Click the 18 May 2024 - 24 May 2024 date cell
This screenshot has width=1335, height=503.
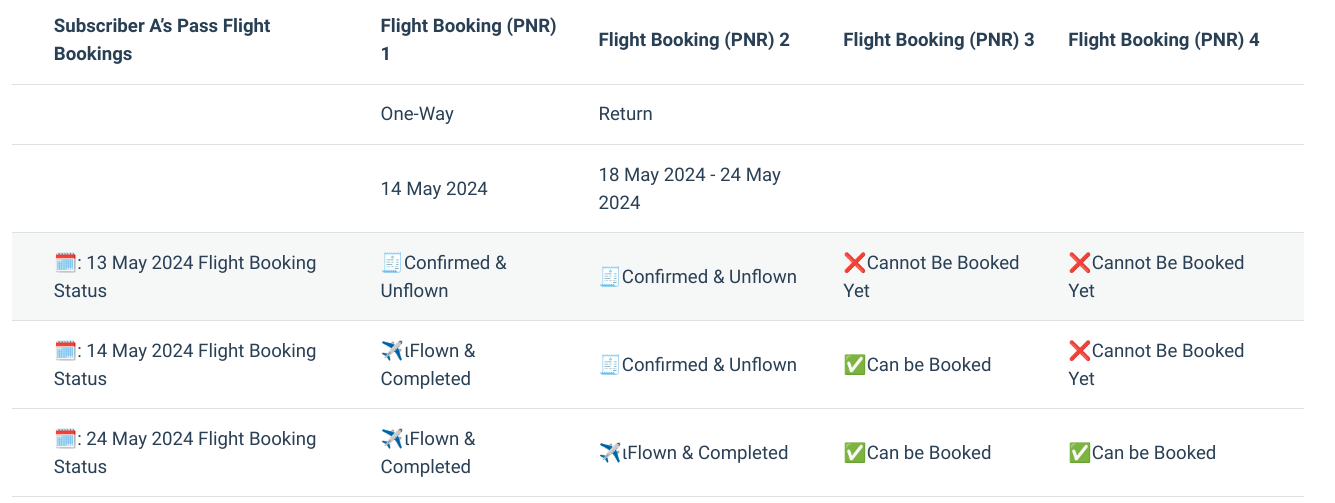pyautogui.click(x=690, y=189)
